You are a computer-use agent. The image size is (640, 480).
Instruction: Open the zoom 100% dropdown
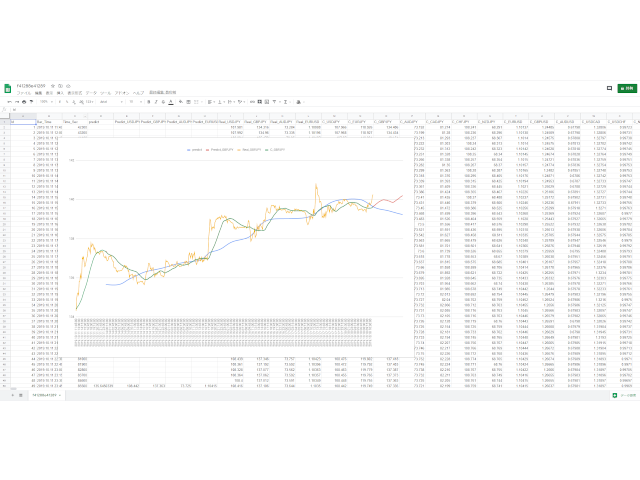pyautogui.click(x=46, y=102)
